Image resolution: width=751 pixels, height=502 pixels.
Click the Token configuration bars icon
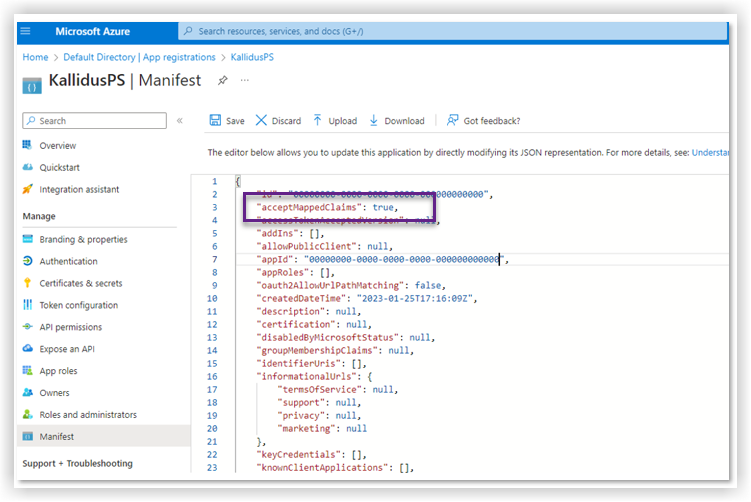pyautogui.click(x=27, y=305)
